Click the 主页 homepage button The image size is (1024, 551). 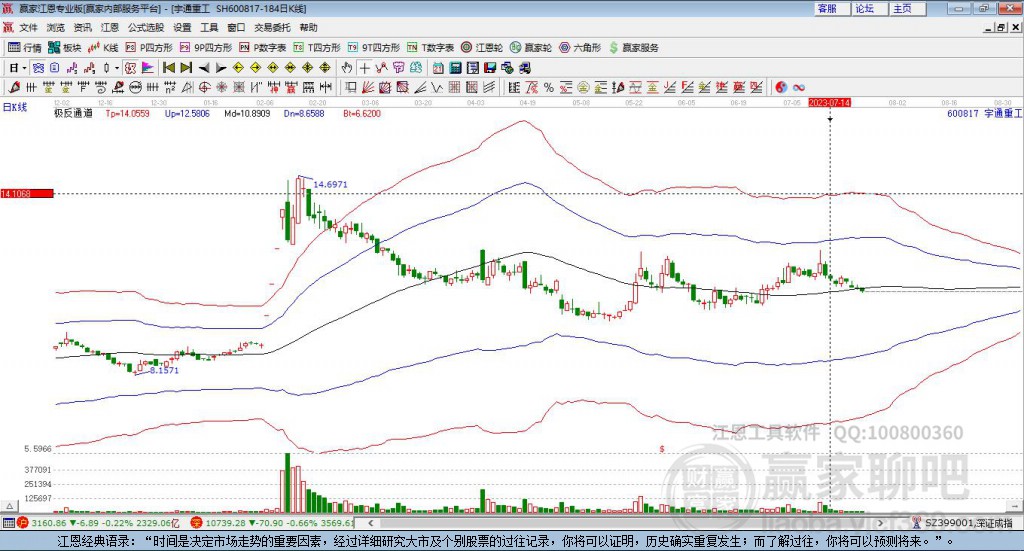point(908,8)
